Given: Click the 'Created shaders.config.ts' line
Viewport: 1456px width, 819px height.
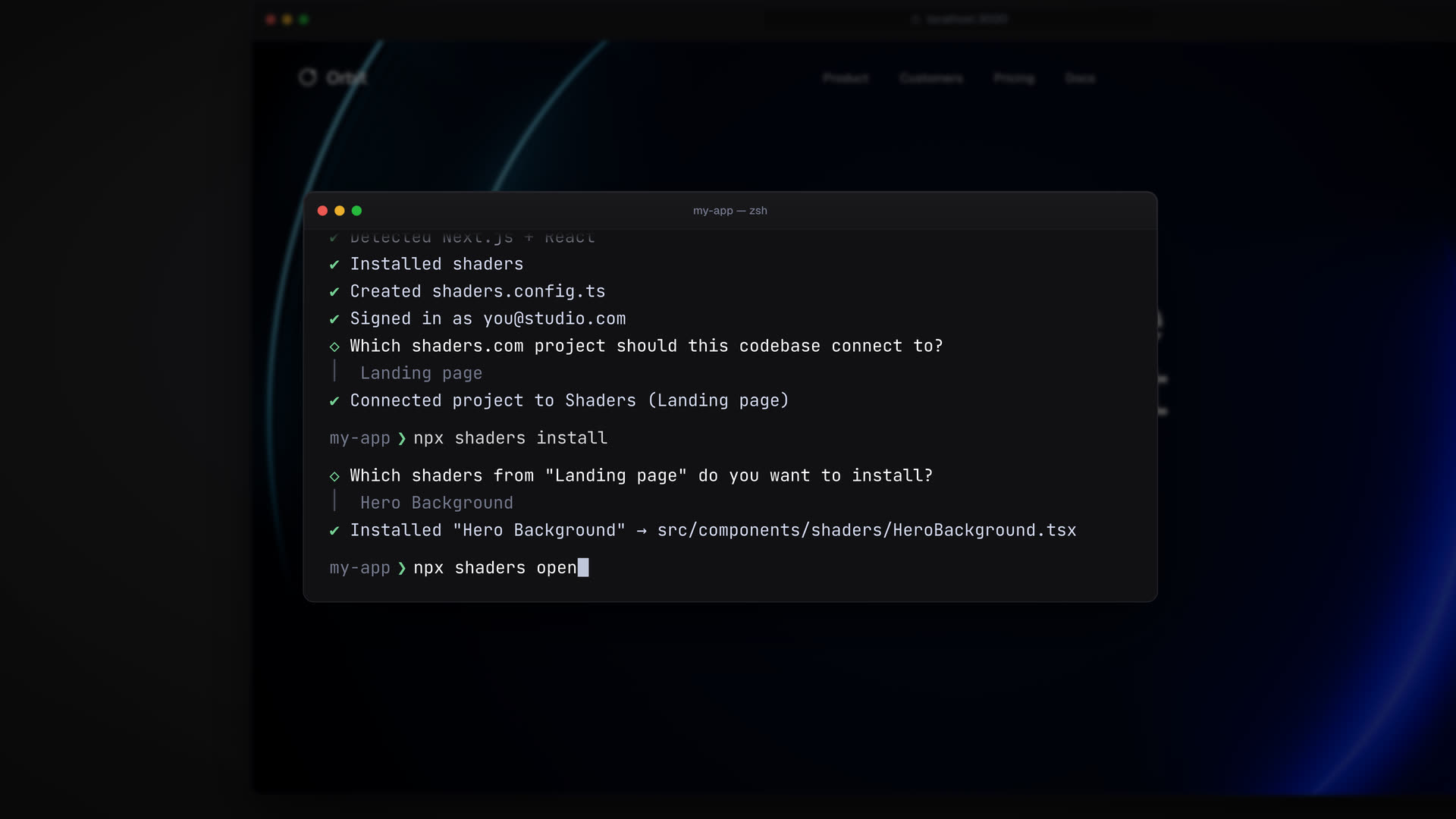Looking at the screenshot, I should pyautogui.click(x=478, y=291).
